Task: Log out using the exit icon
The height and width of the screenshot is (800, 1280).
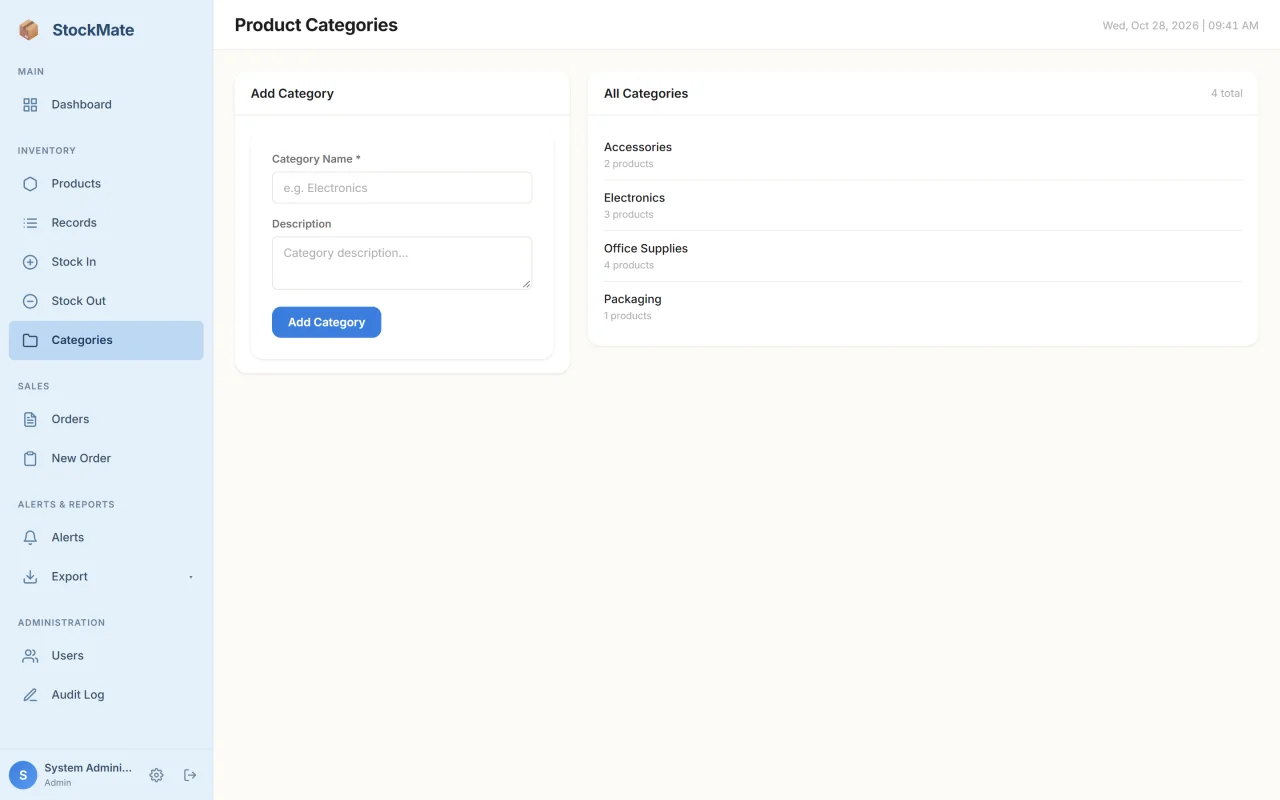Action: [x=190, y=775]
